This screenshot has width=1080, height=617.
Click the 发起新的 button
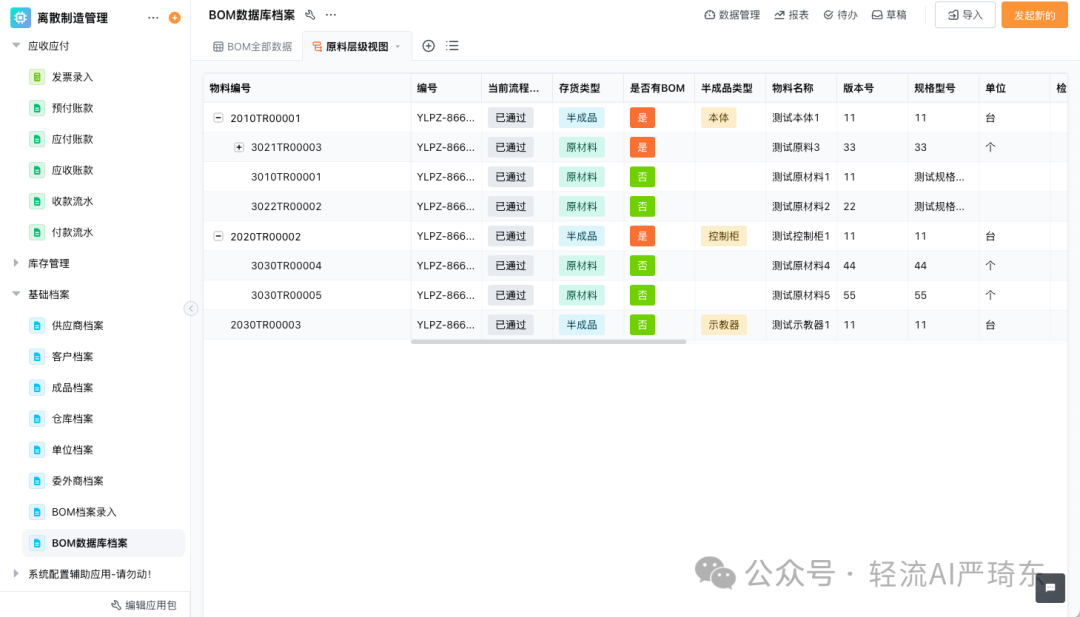click(x=1034, y=15)
